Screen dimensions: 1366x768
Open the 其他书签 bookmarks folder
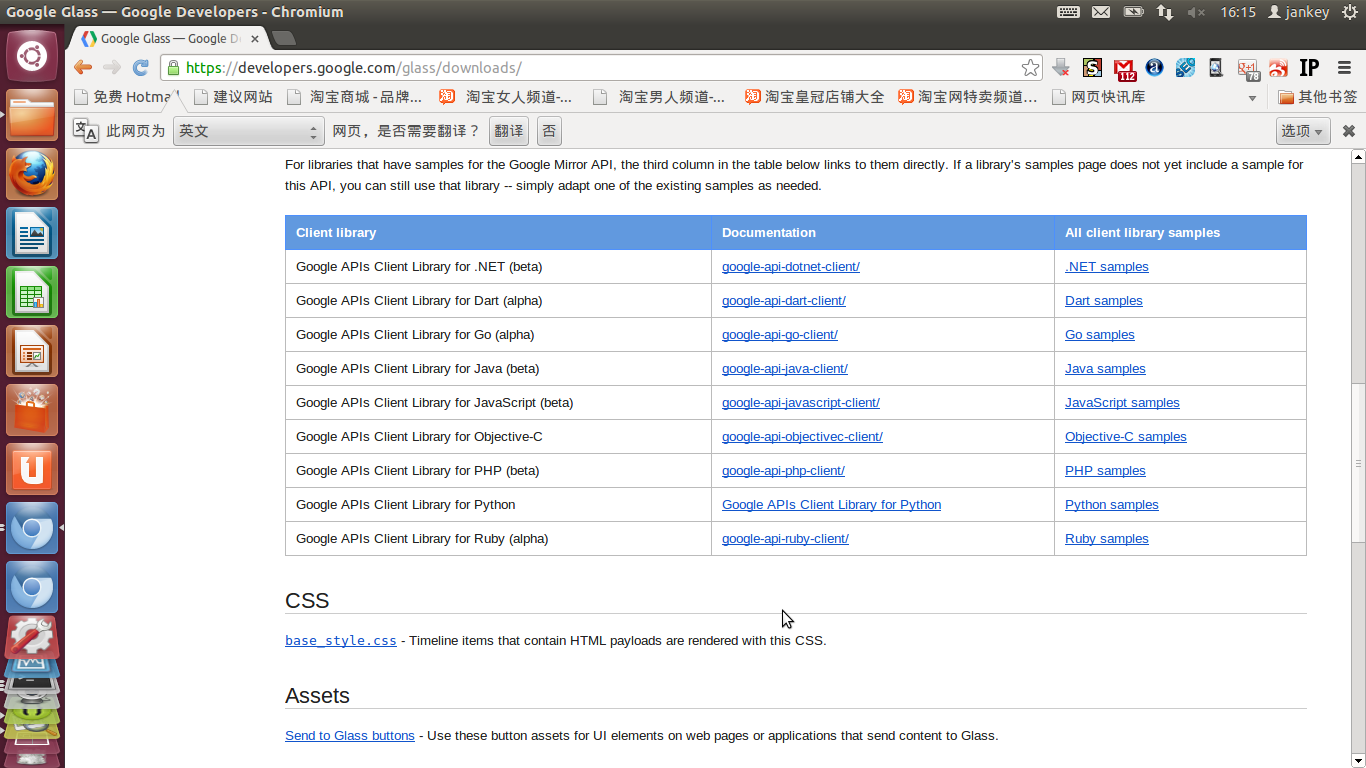point(1318,97)
